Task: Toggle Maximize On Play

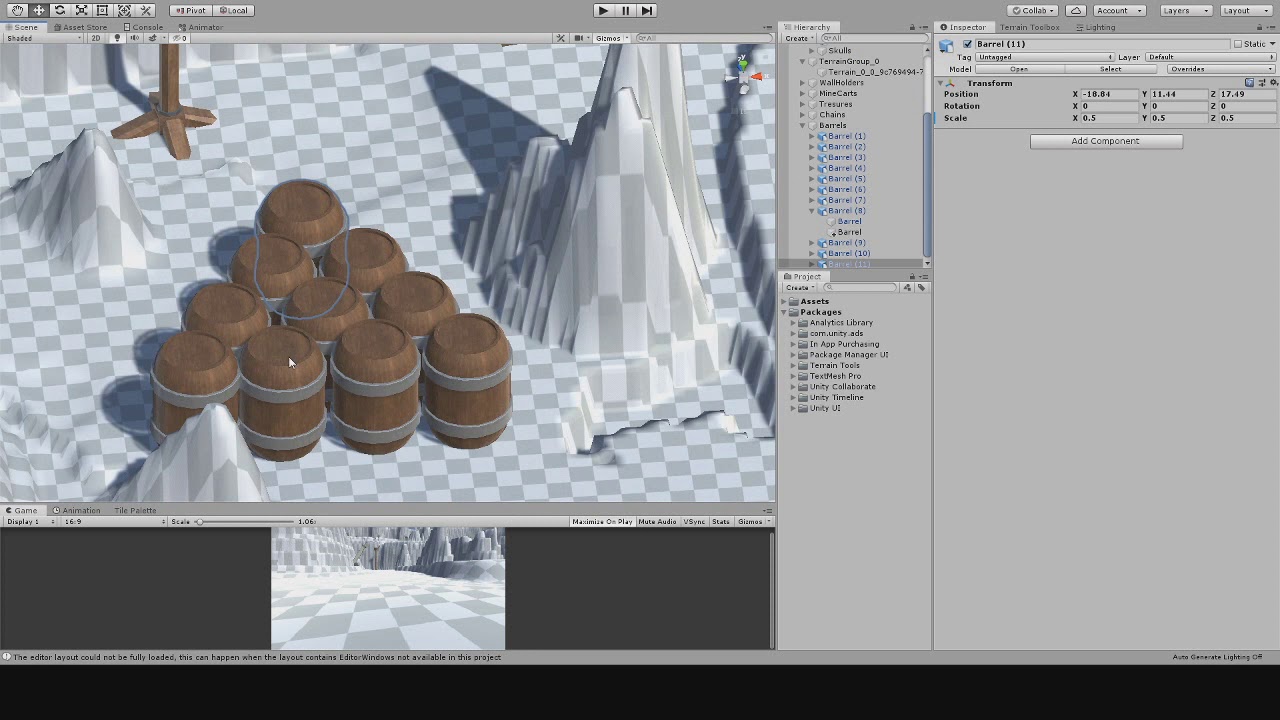Action: pyautogui.click(x=602, y=522)
